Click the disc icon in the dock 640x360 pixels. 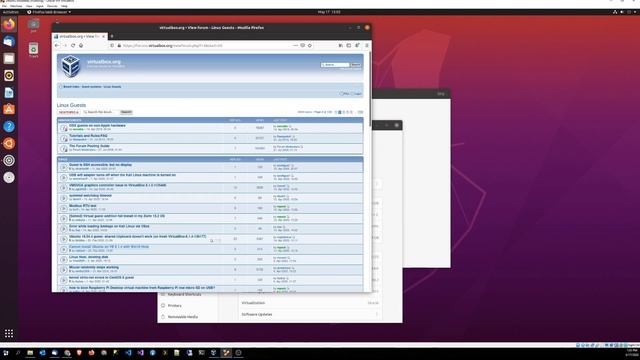(9, 178)
